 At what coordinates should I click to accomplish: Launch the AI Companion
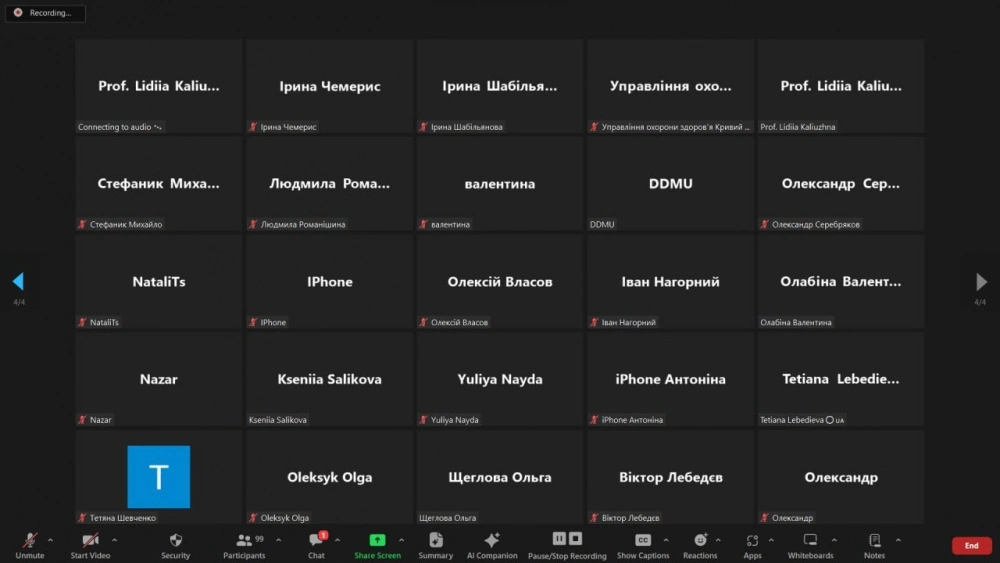(x=492, y=546)
